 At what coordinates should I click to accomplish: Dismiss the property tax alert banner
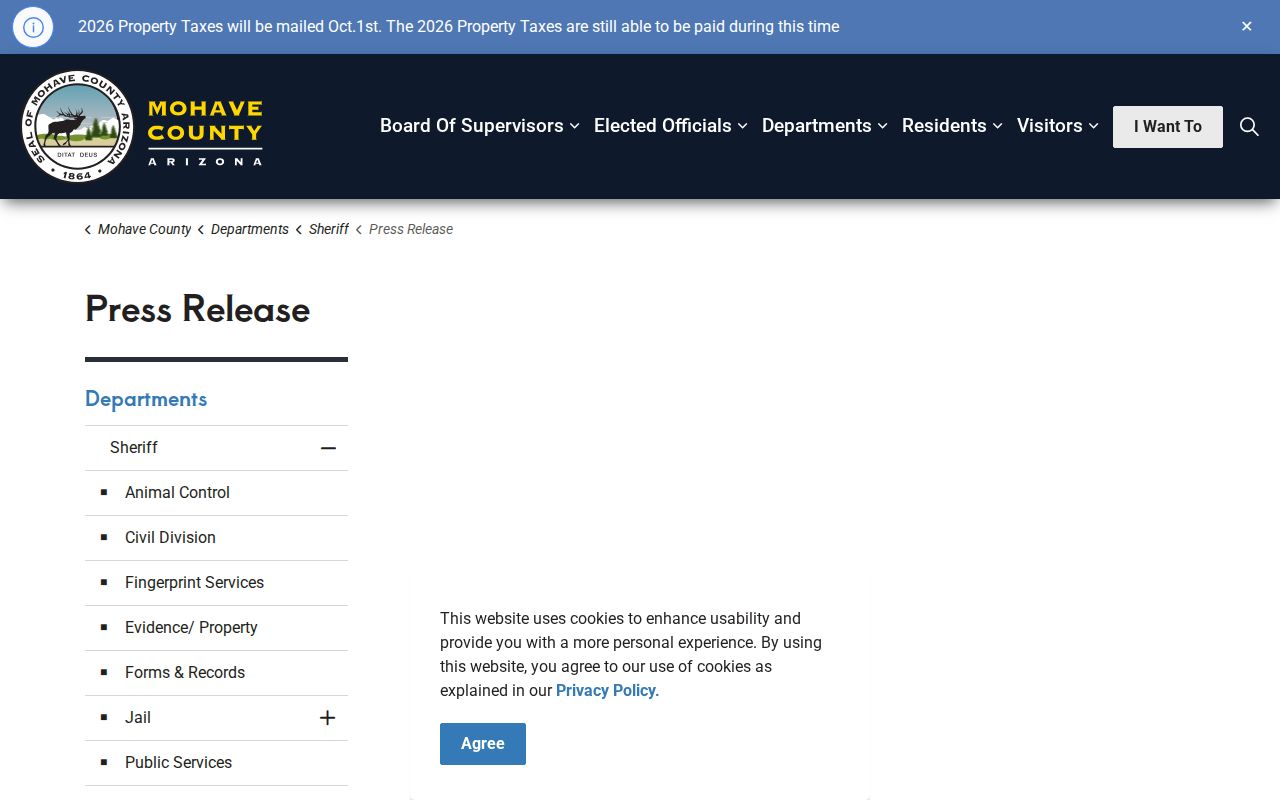(x=1247, y=27)
